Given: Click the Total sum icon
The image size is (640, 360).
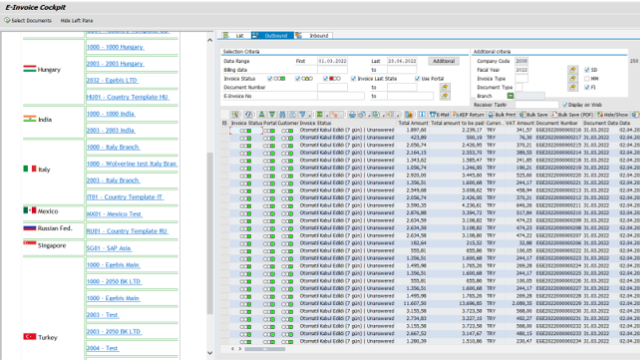Looking at the screenshot, I should (320, 115).
